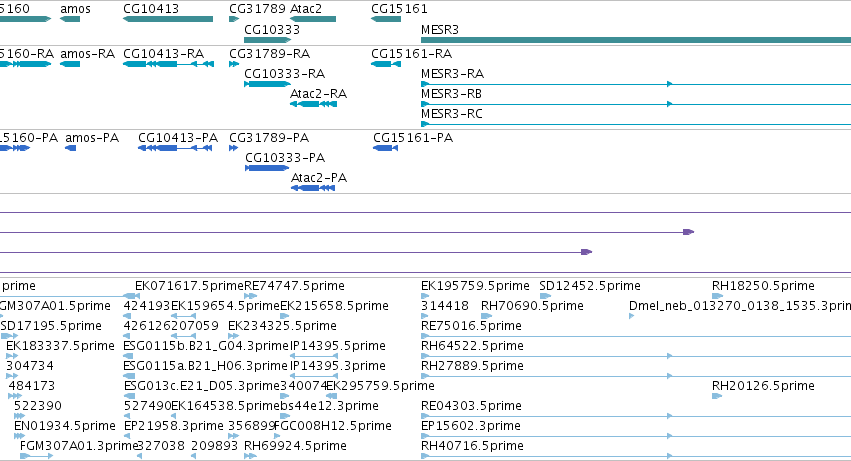This screenshot has width=851, height=461.
Task: Click the amos-RA transcript label
Action: [87, 54]
